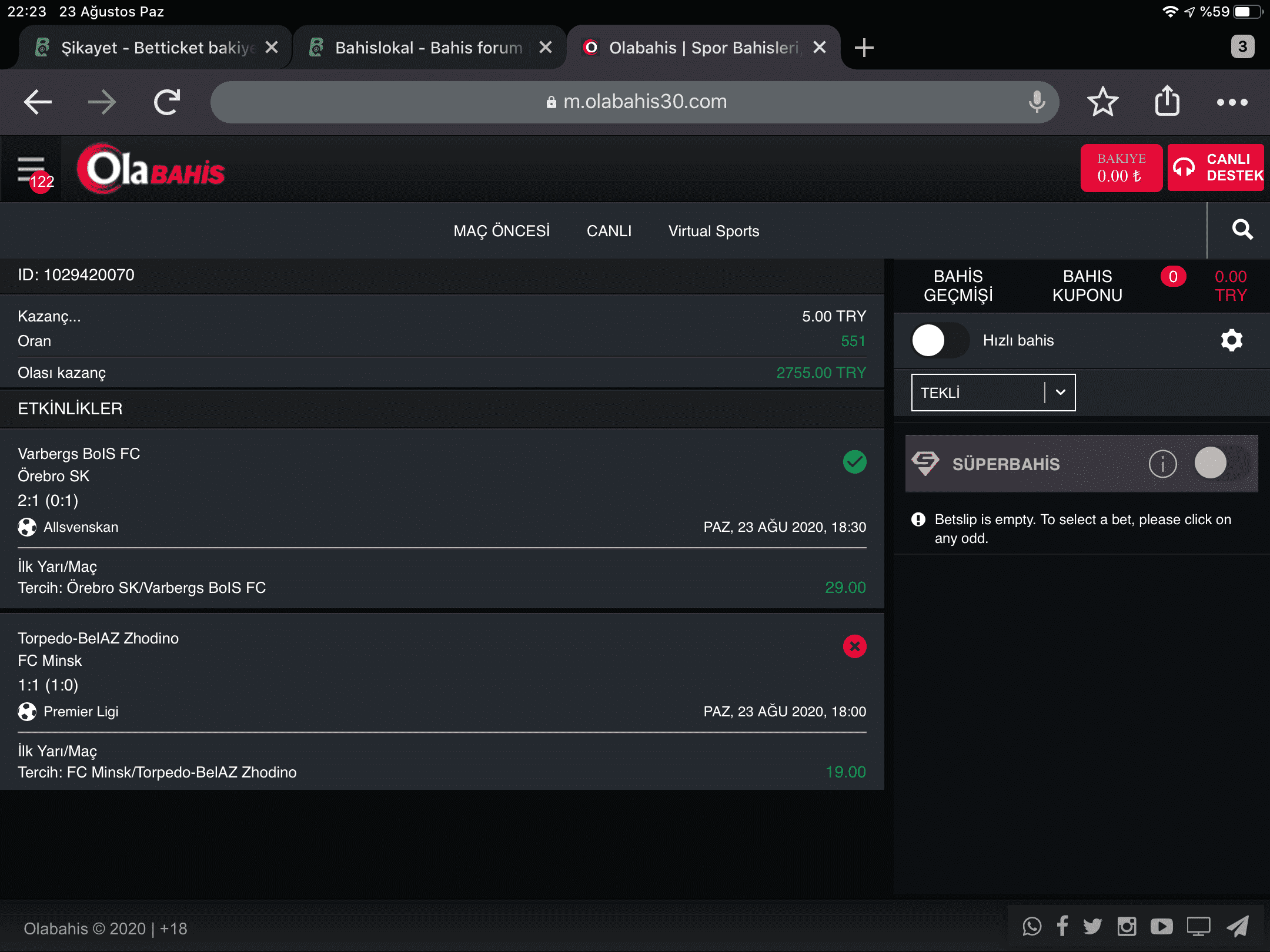1270x952 pixels.
Task: Switch to BAHİS GEÇMİŞİ tab
Action: [958, 286]
